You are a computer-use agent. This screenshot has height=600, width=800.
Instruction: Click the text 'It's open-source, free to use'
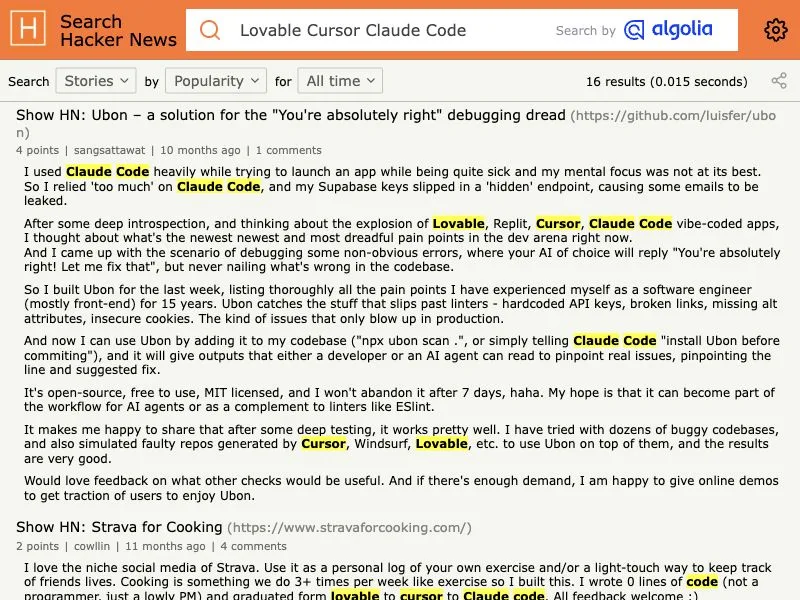(112, 392)
